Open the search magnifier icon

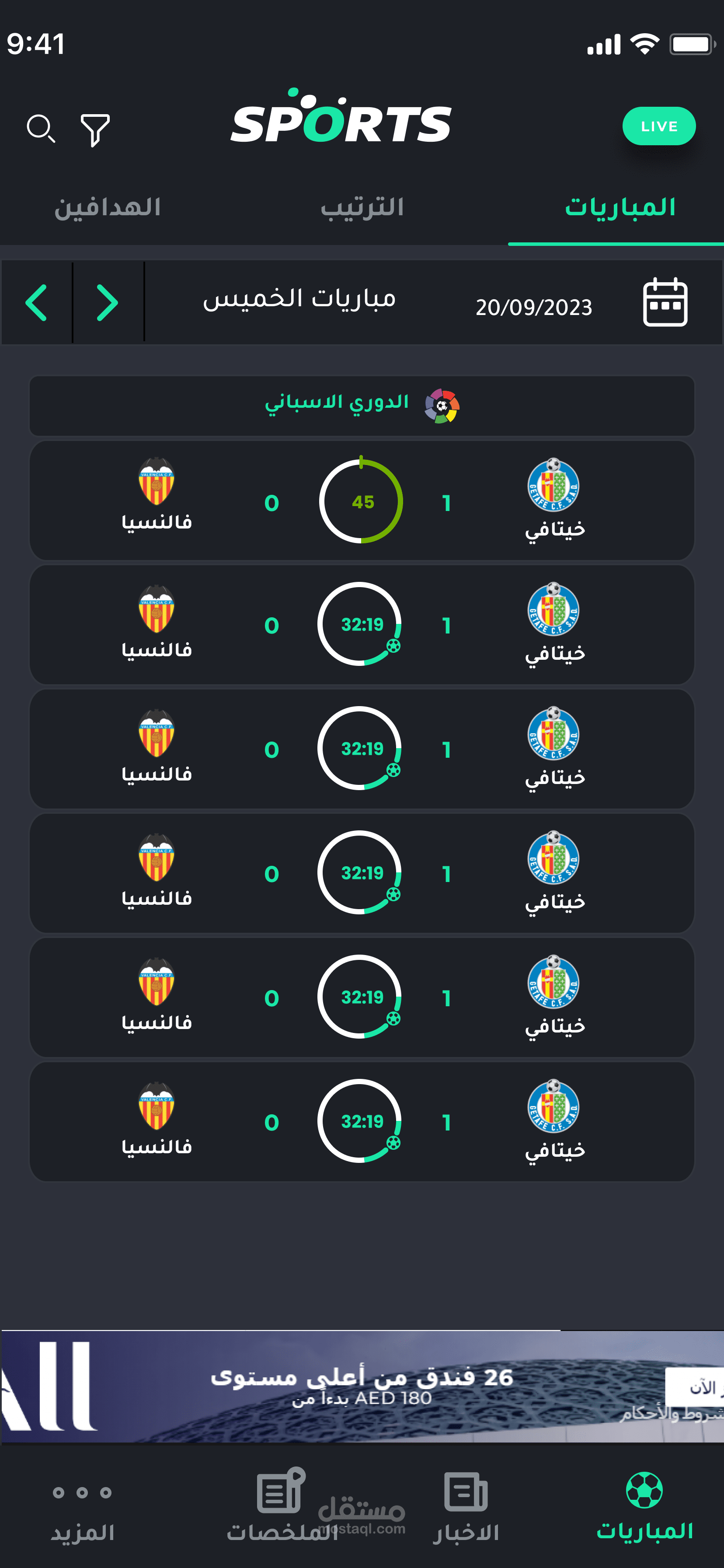41,129
